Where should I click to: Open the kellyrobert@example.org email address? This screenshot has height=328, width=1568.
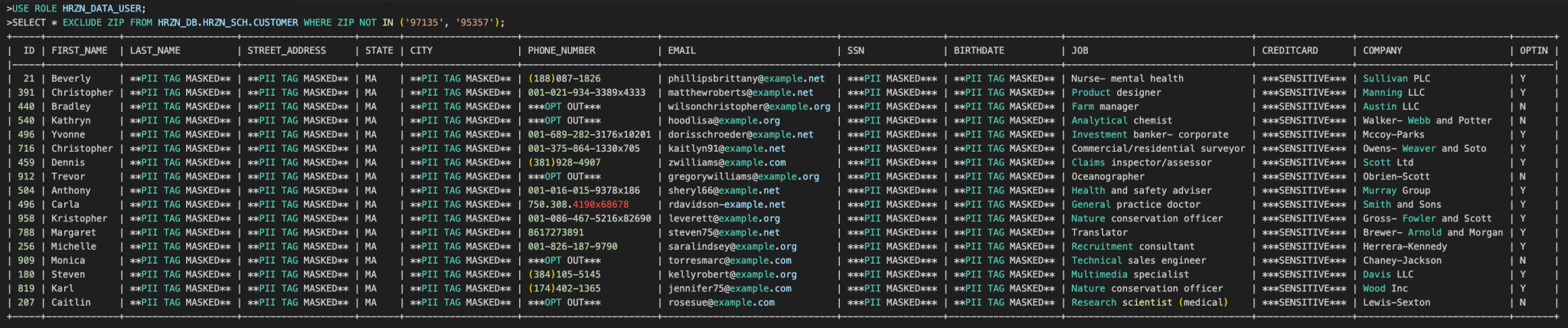732,274
